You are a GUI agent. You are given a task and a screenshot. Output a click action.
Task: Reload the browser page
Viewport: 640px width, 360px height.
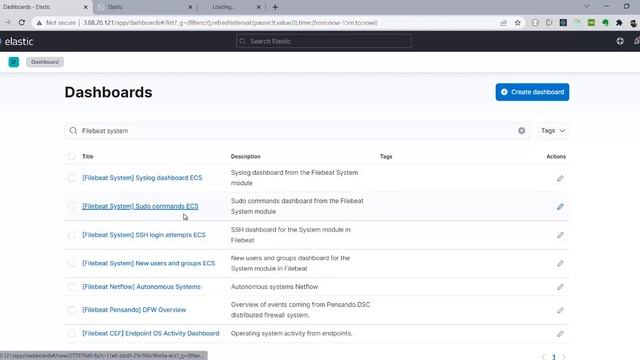[x=22, y=23]
